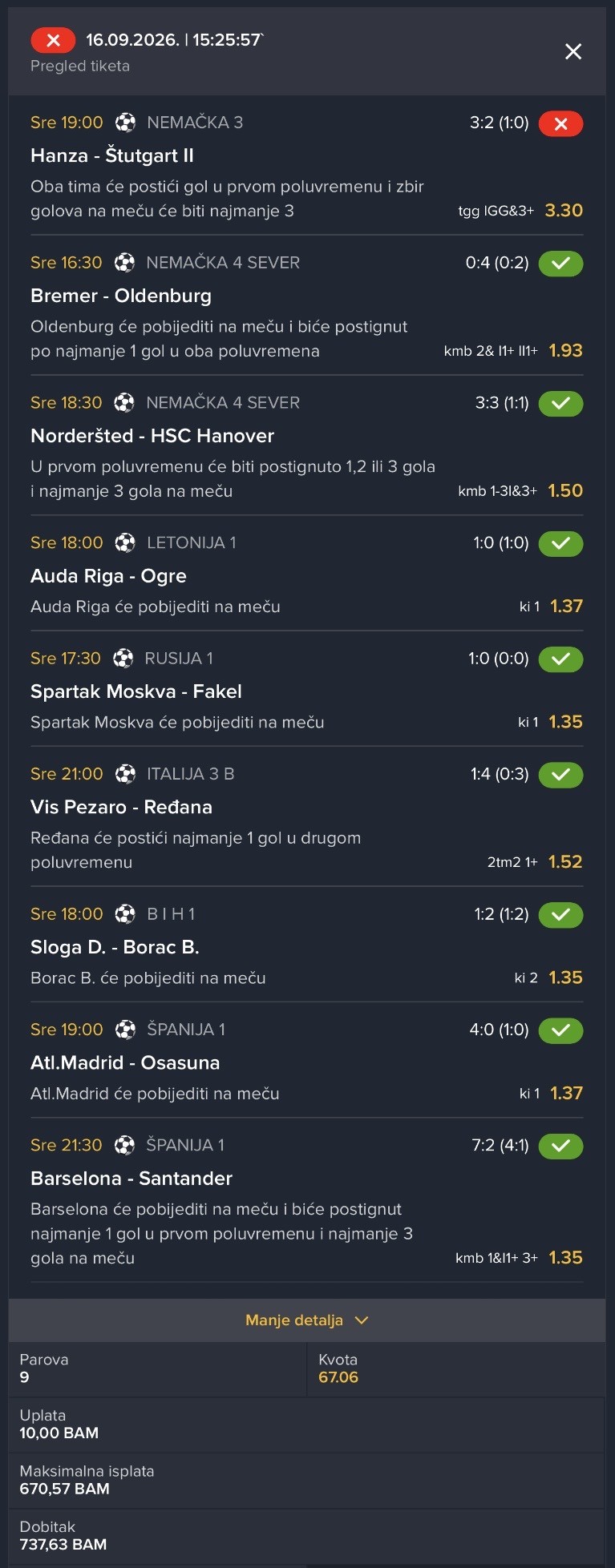This screenshot has height=1568, width=615.
Task: Click the green check on Barselona - Santander
Action: click(x=560, y=1146)
